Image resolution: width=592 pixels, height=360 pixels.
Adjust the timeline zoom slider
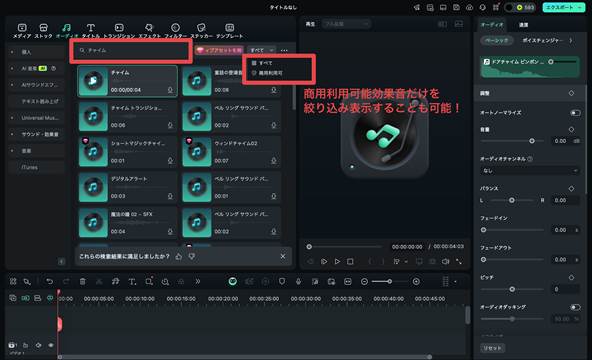coord(389,282)
